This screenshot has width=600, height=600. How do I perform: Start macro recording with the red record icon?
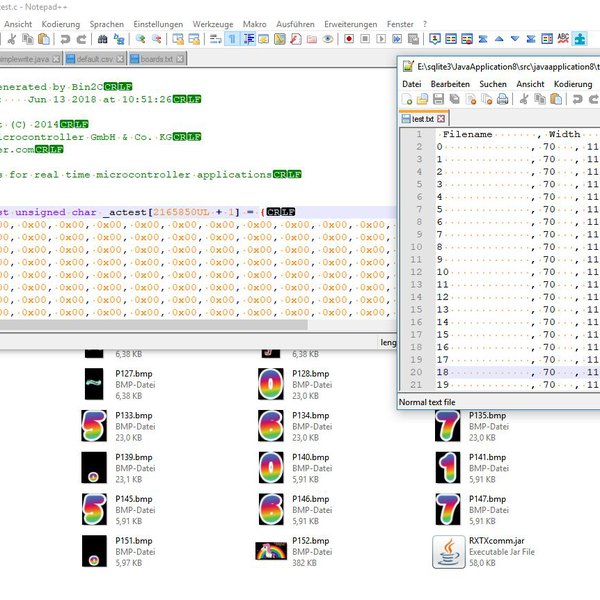pyautogui.click(x=349, y=39)
